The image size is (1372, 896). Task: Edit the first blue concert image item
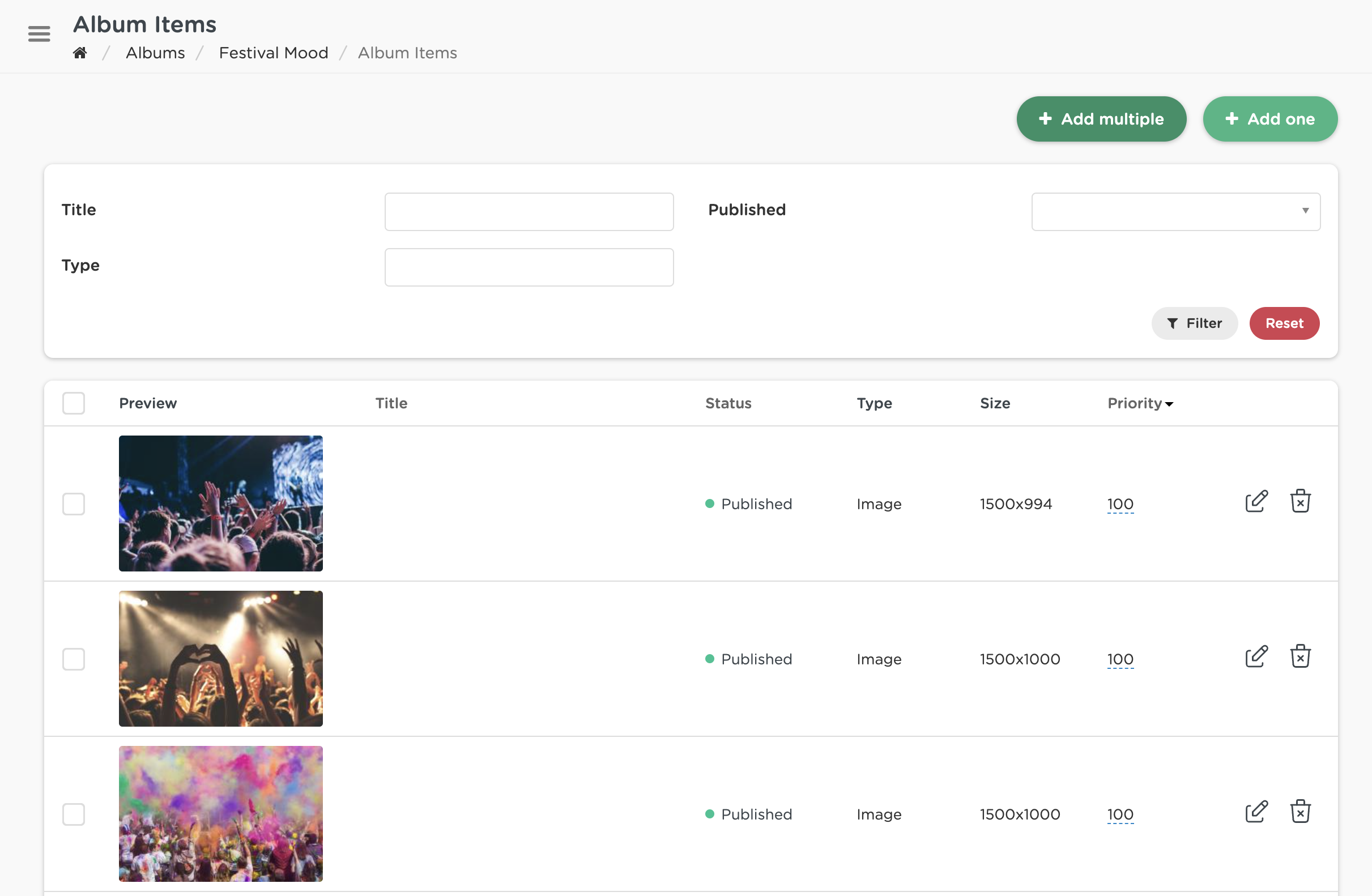[x=1256, y=501]
